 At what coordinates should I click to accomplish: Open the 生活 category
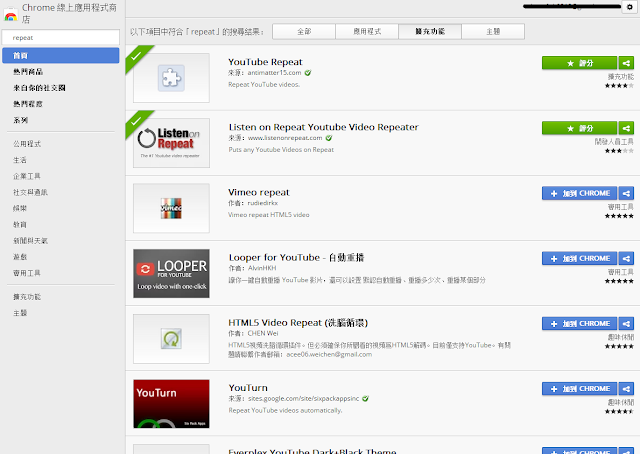[x=20, y=160]
